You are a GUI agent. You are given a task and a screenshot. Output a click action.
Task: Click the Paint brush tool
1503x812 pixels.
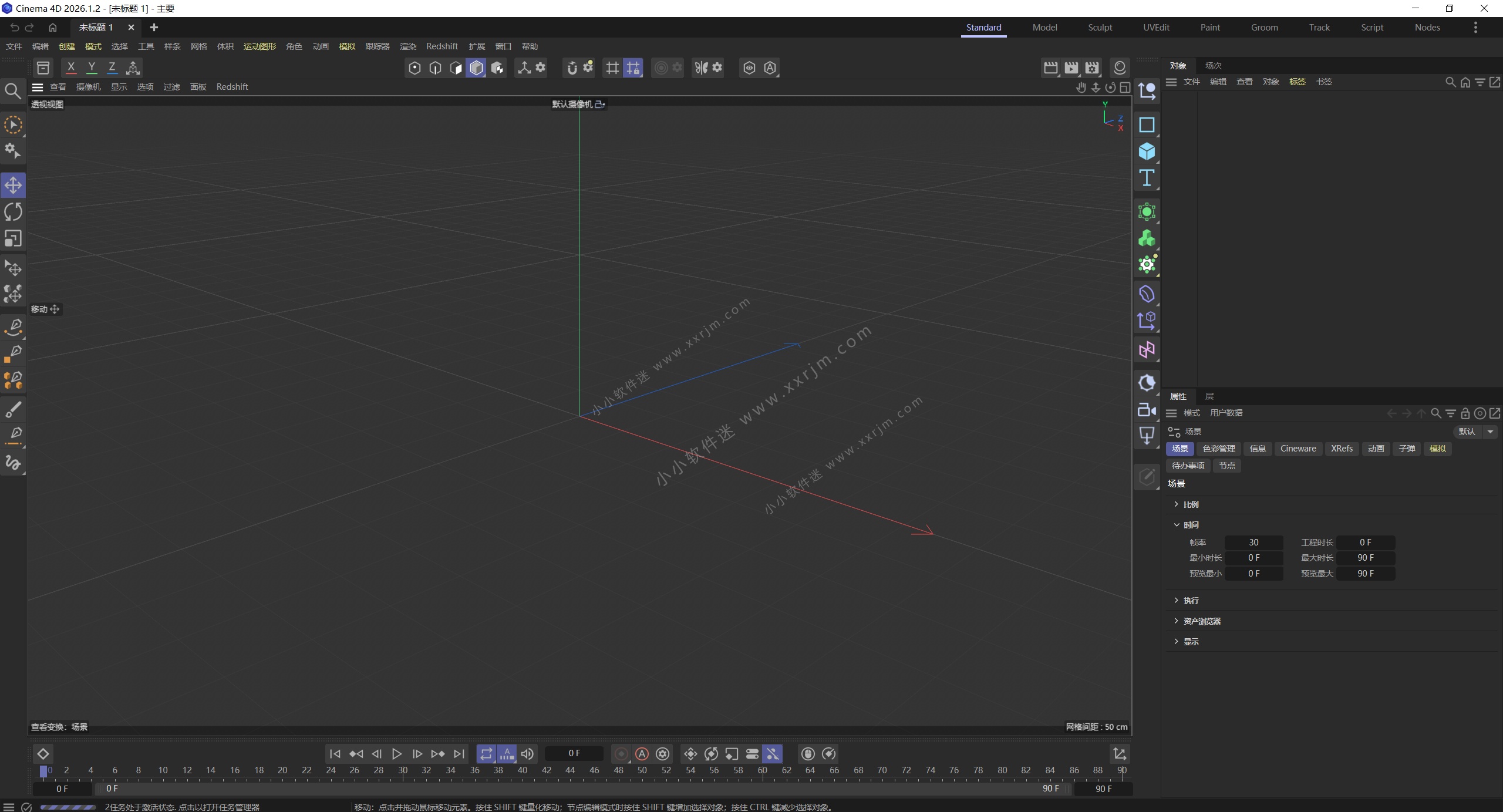click(13, 409)
